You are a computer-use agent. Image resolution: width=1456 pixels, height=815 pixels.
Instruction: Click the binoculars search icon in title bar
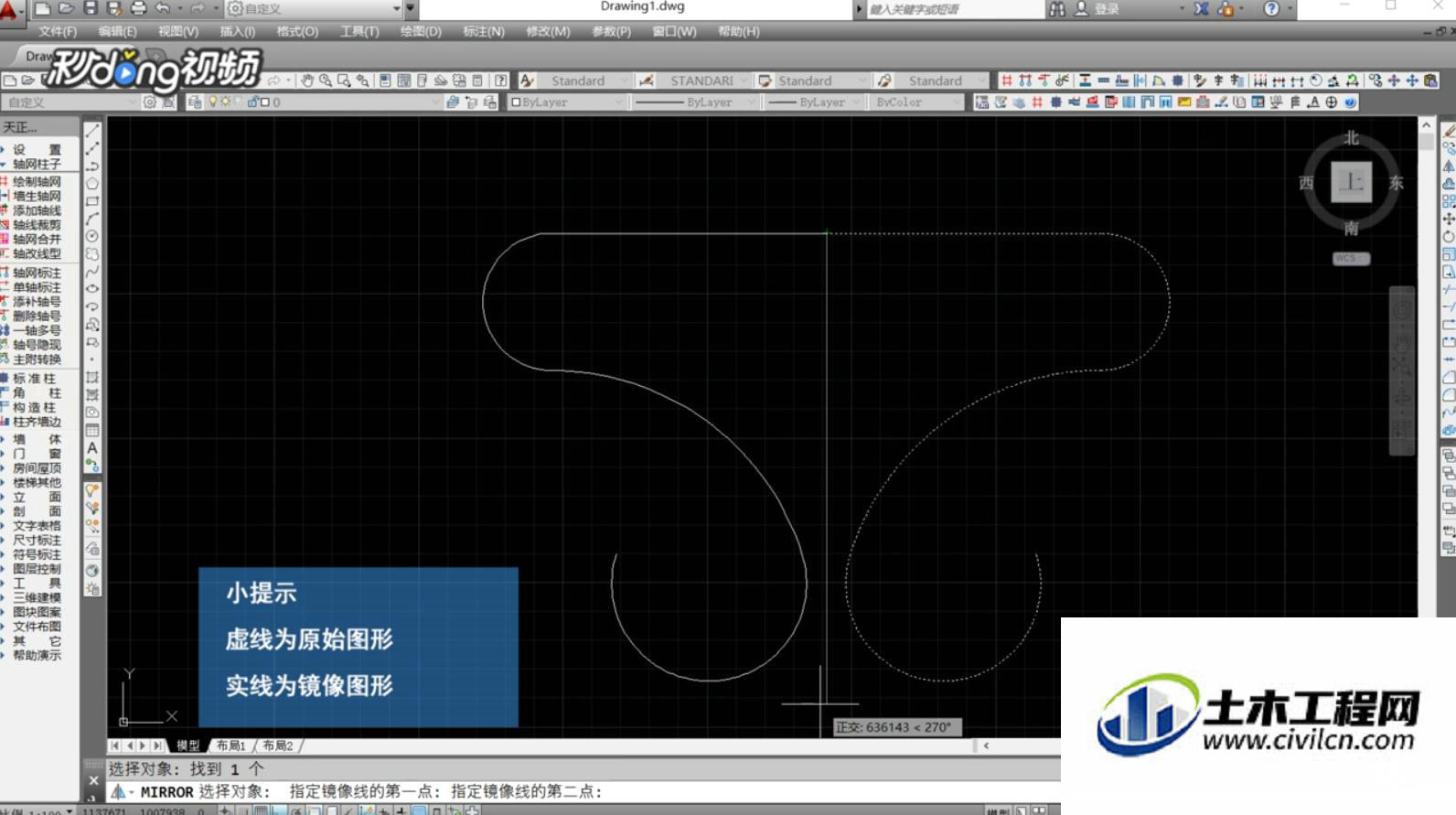point(1057,8)
